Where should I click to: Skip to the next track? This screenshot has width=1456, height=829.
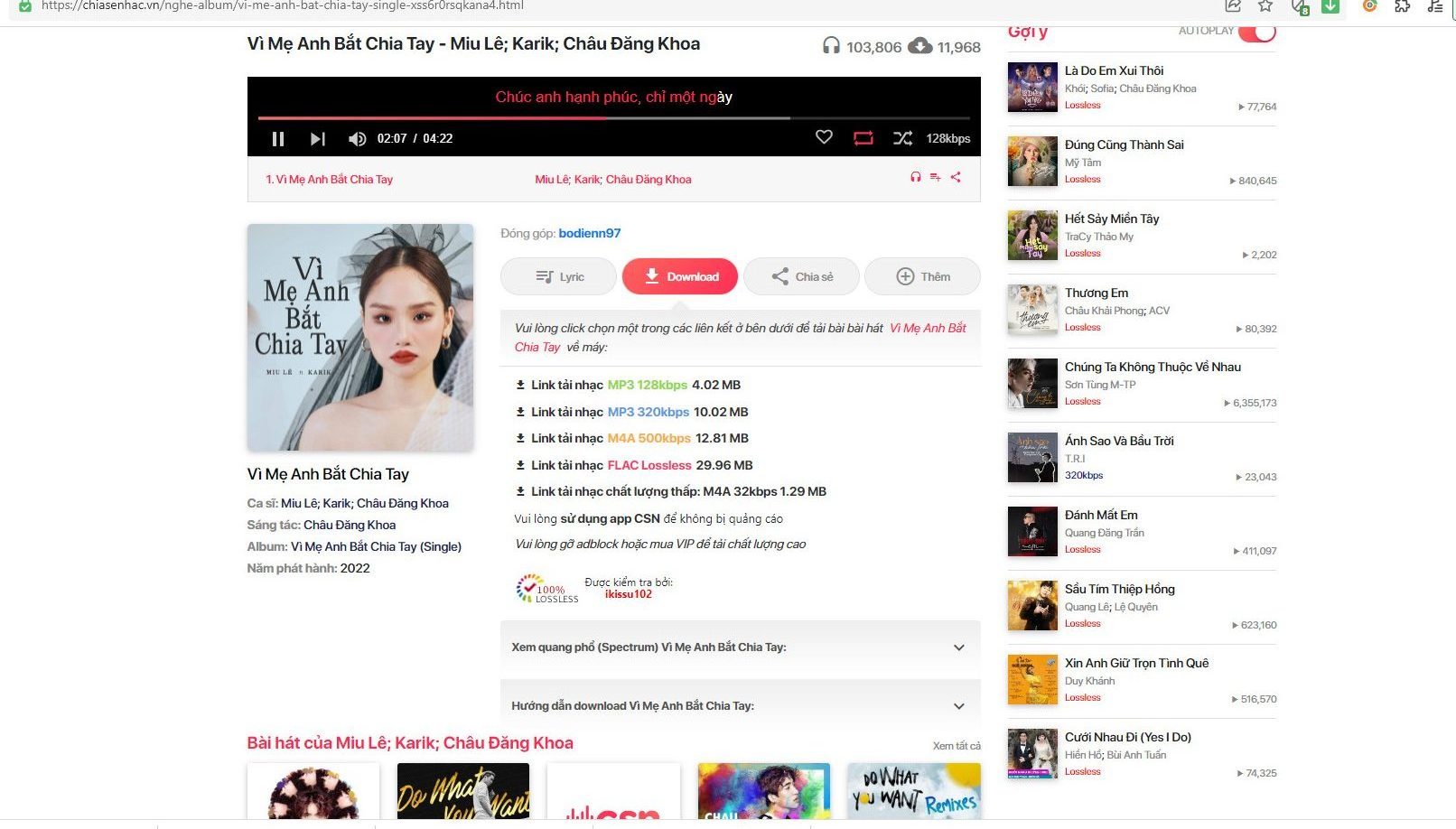pos(317,139)
